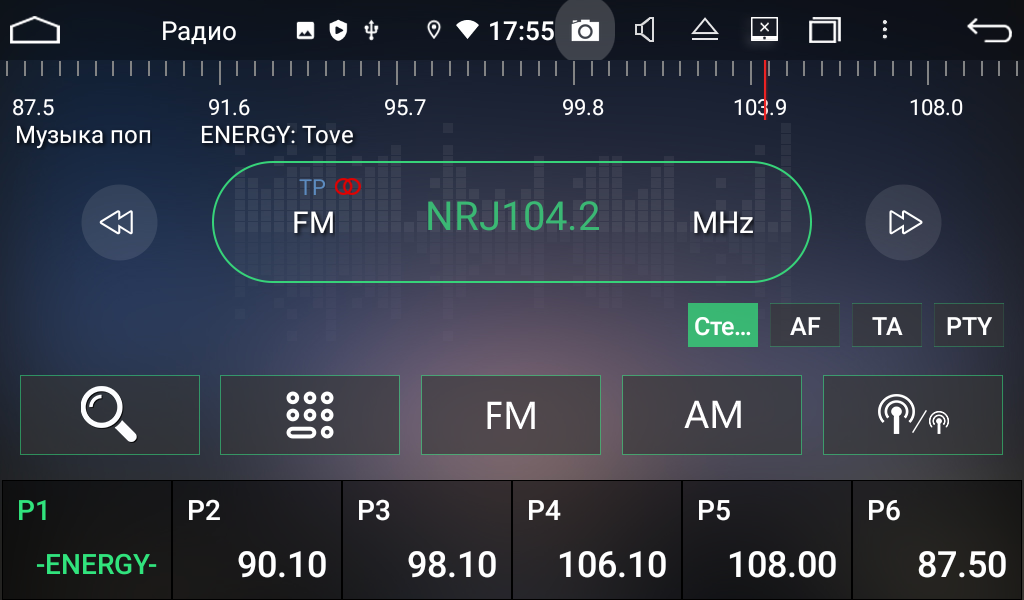Tap the TP traffic program indicator

(x=312, y=187)
